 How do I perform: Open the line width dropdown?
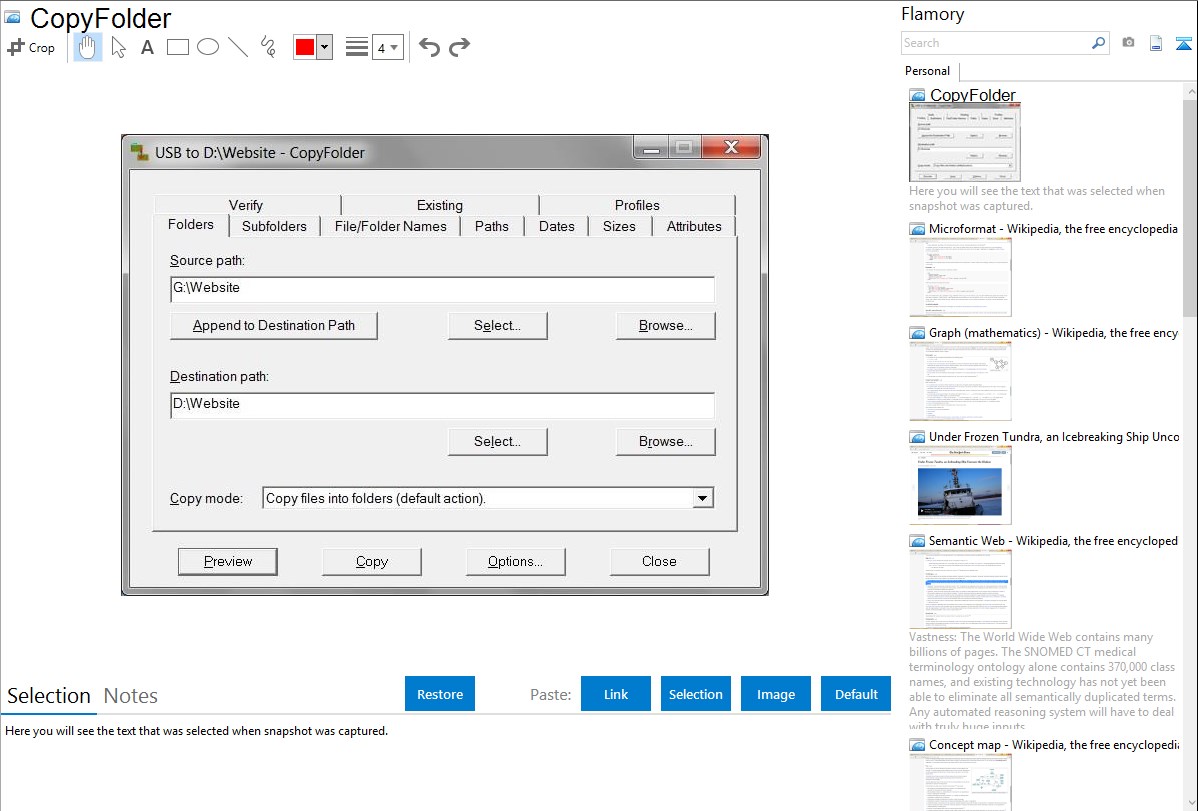click(387, 47)
